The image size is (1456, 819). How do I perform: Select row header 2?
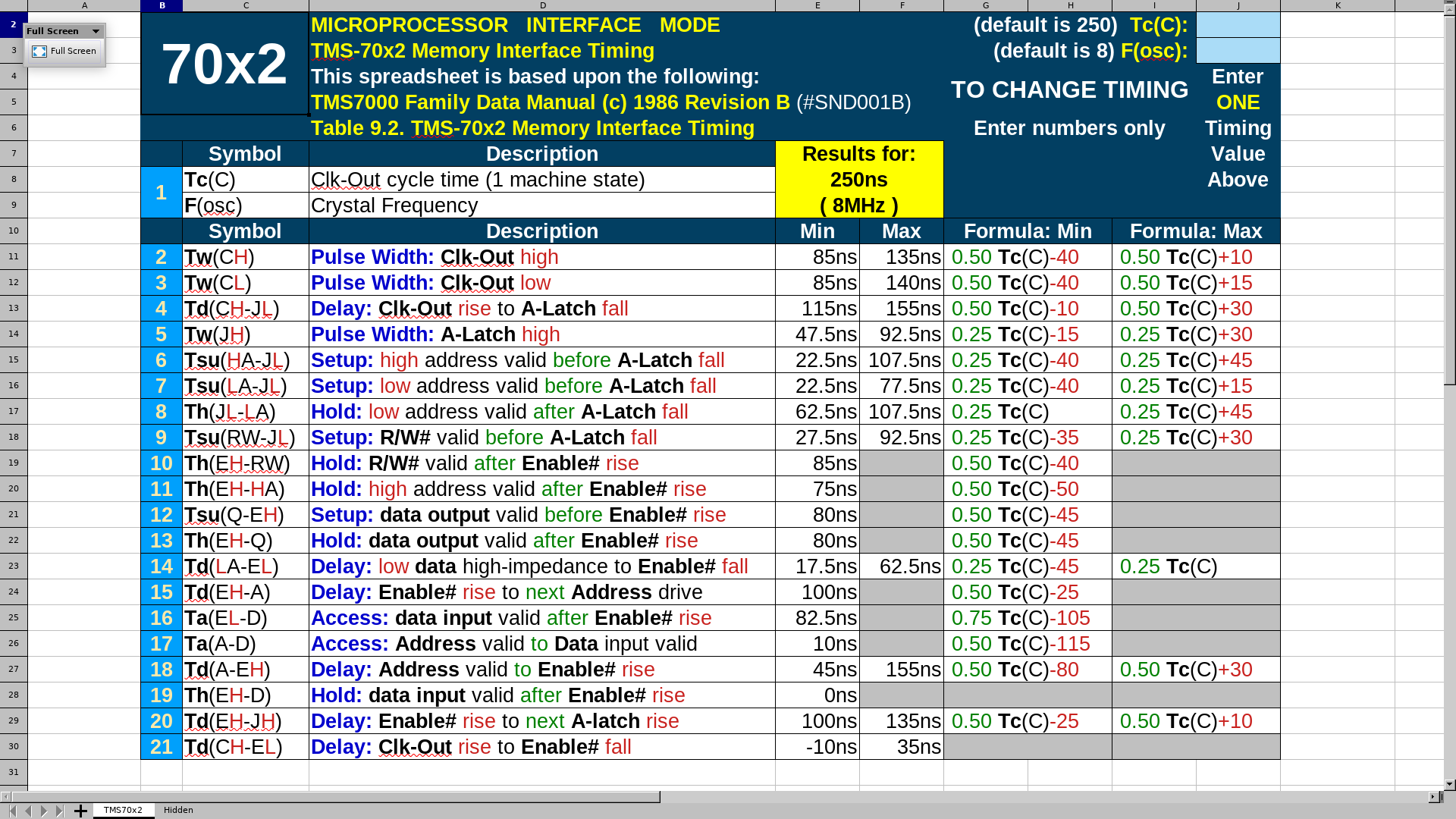click(14, 25)
